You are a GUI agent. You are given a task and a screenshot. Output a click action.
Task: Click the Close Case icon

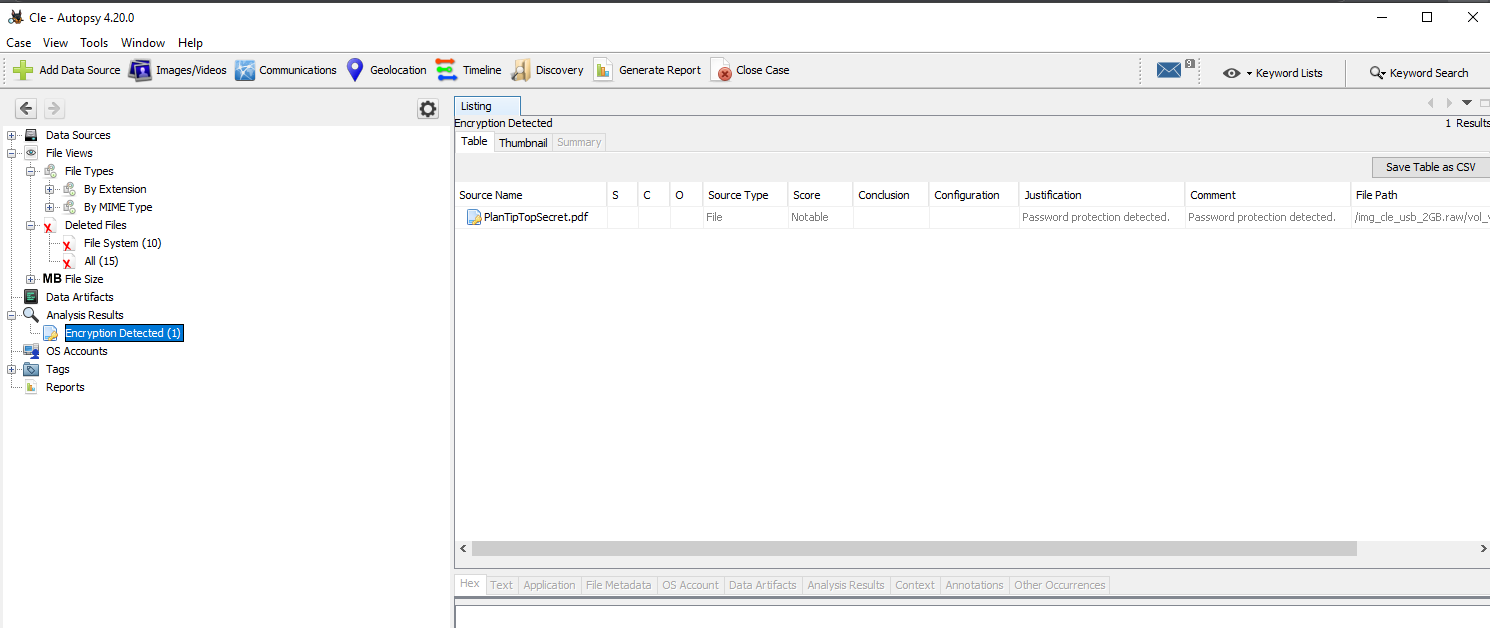[721, 70]
